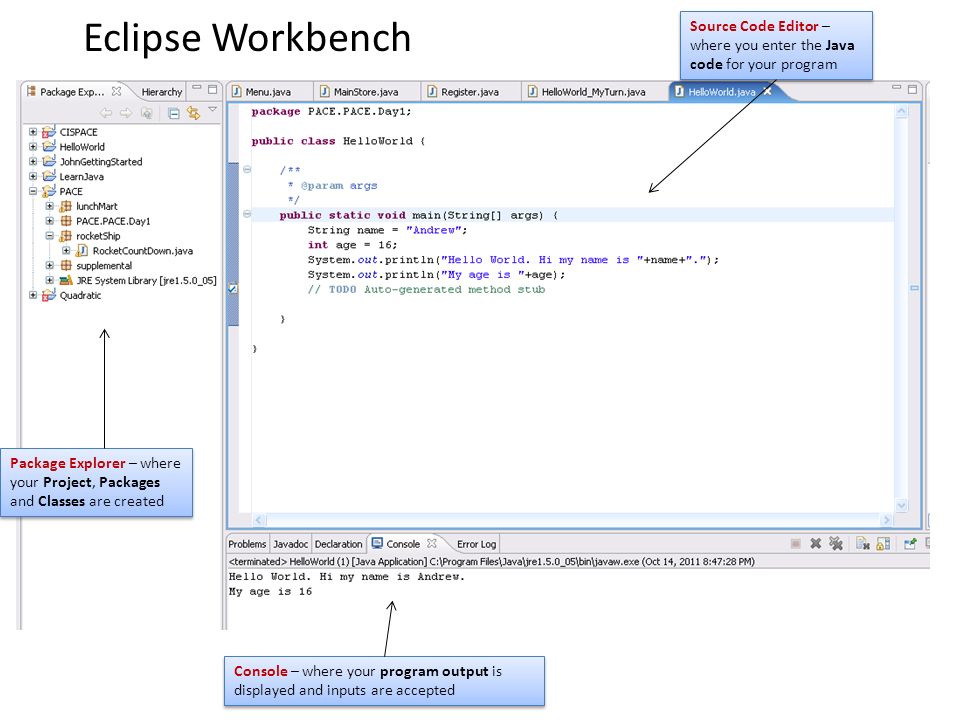
Task: Collapse the rocketShip package node
Action: (x=50, y=236)
